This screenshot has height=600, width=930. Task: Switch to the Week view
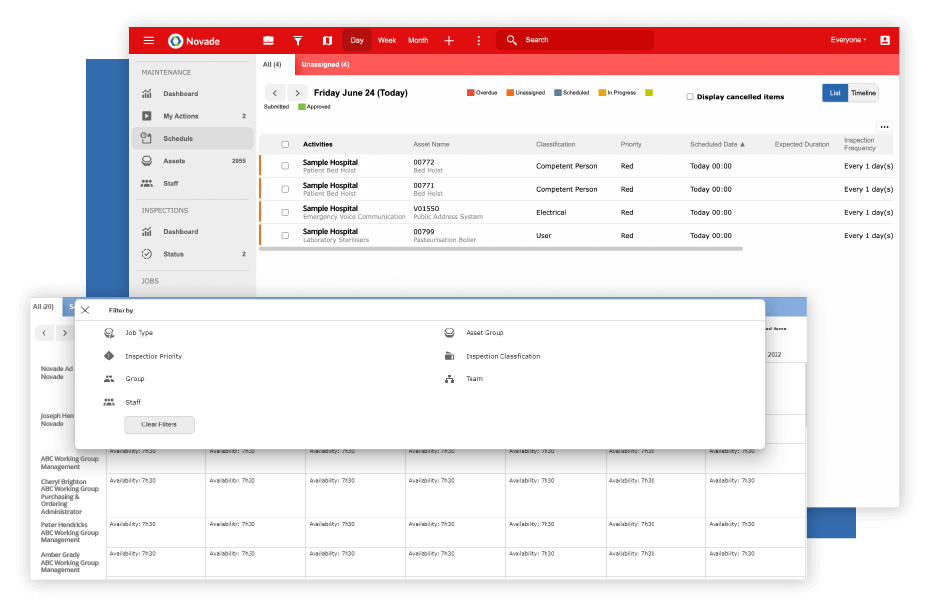click(387, 40)
